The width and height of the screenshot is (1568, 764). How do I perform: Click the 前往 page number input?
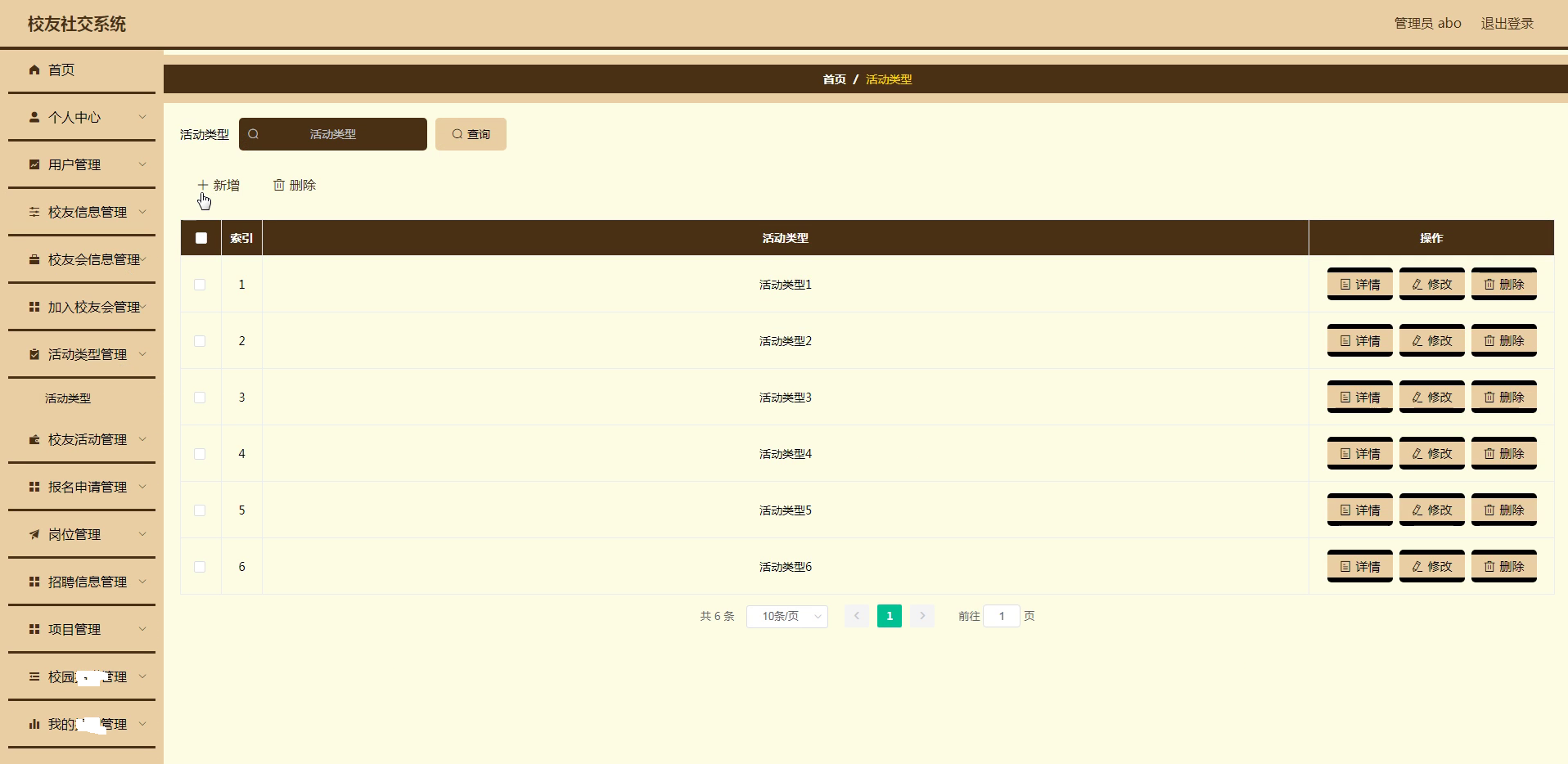click(x=1002, y=616)
